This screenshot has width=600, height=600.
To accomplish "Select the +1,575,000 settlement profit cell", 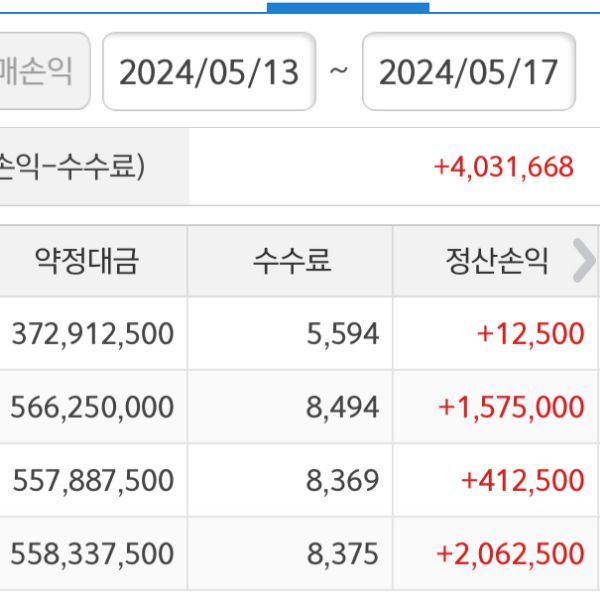I will click(511, 407).
